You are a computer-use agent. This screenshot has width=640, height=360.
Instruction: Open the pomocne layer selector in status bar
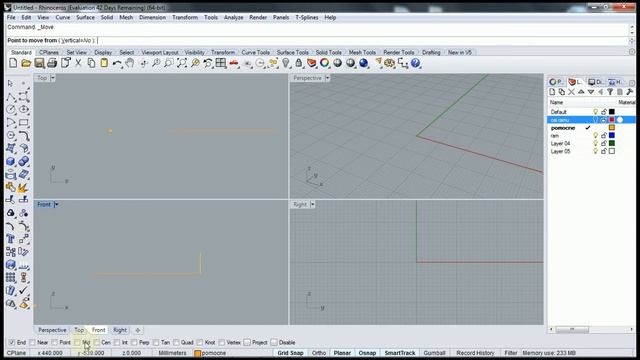tap(210, 353)
